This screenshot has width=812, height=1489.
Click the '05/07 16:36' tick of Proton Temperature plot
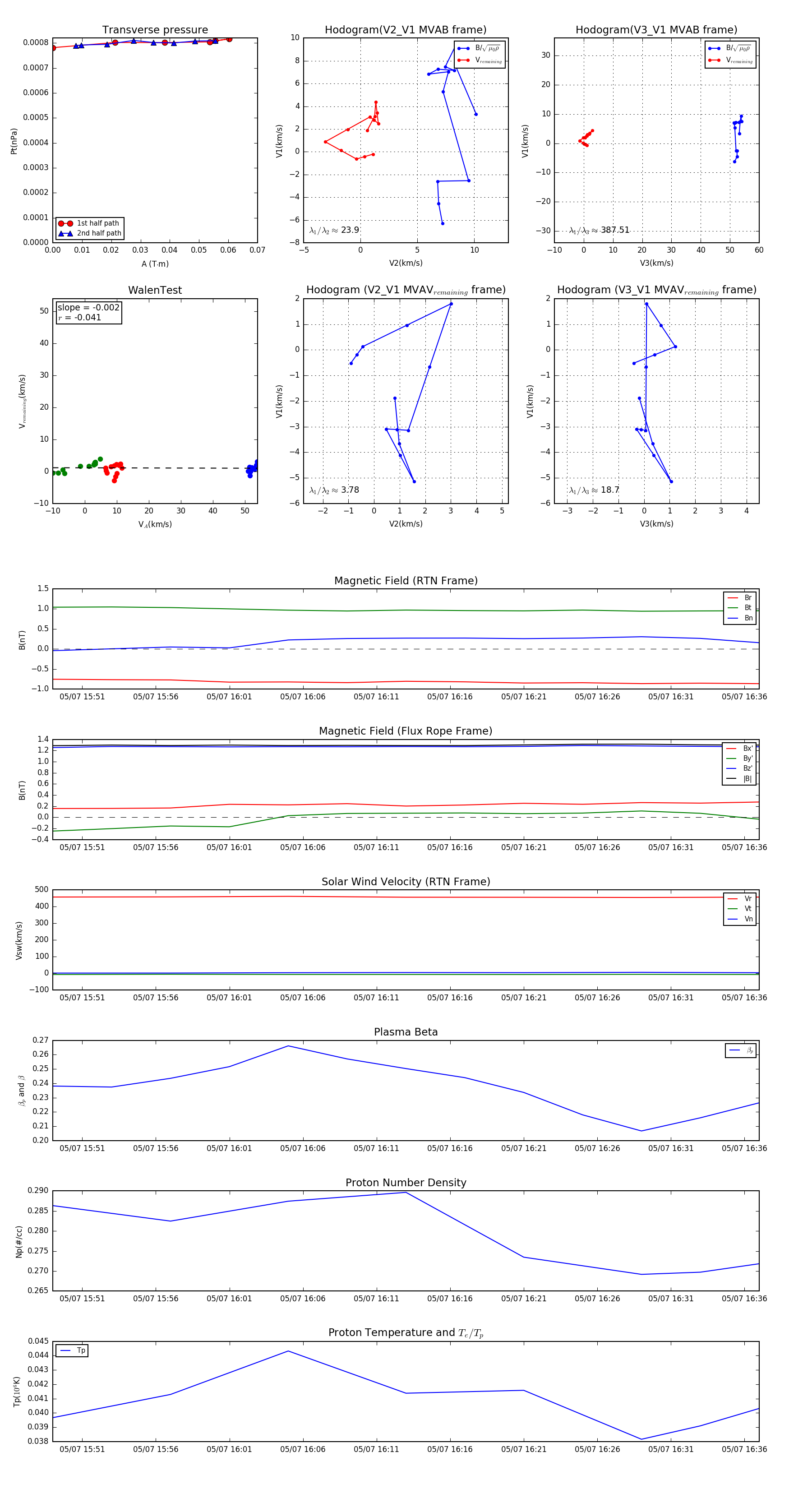click(744, 1449)
